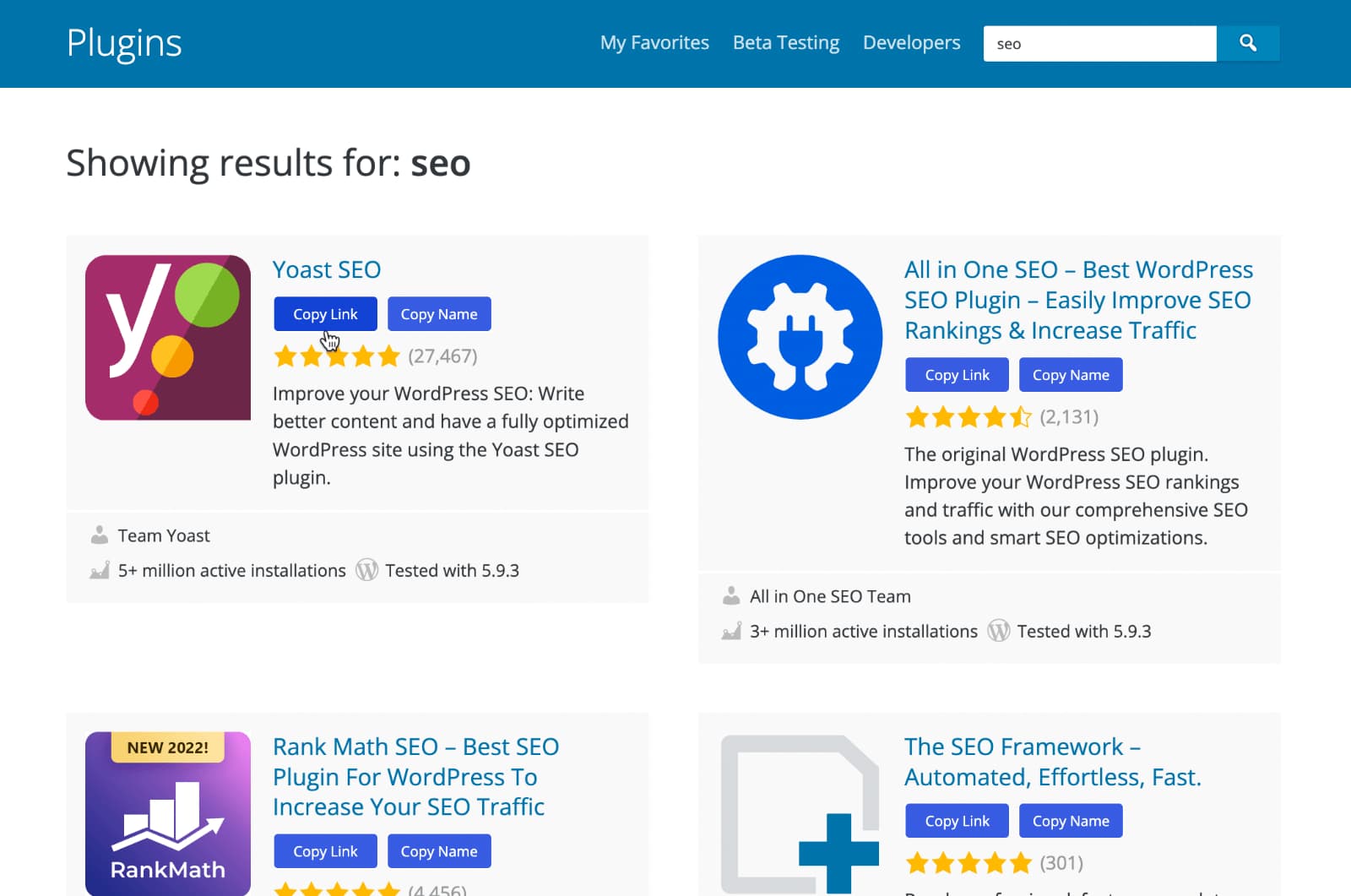Screen dimensions: 1351x896
Task: Copy link for All in One SEO
Action: click(957, 375)
